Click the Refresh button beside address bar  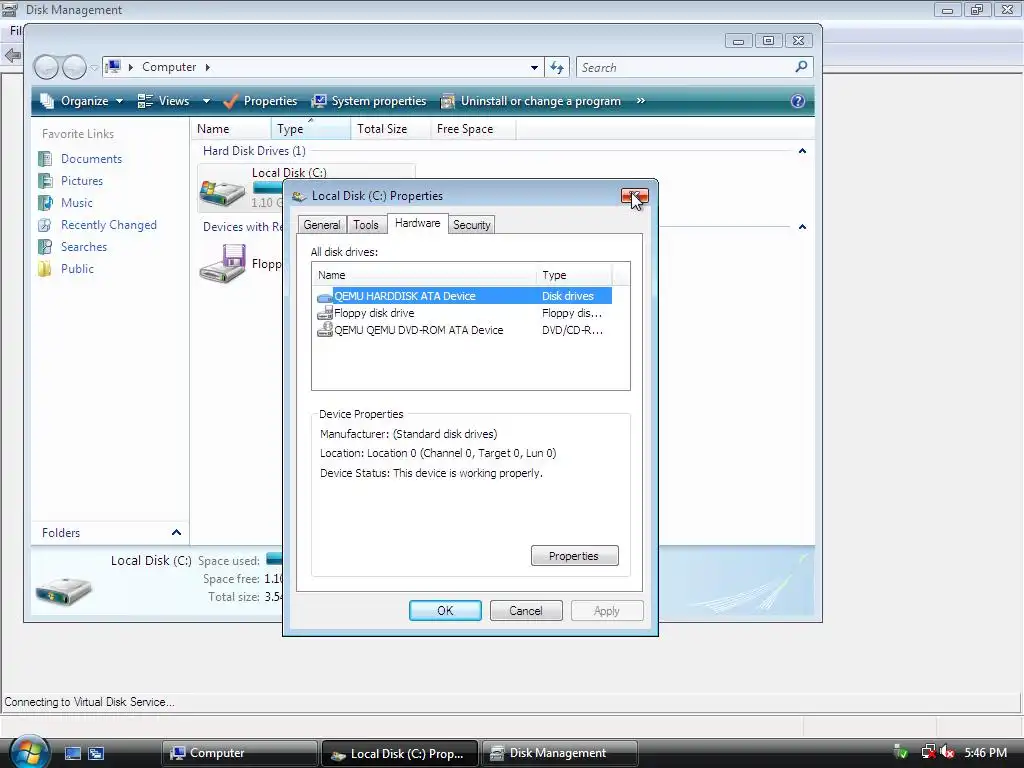(557, 67)
